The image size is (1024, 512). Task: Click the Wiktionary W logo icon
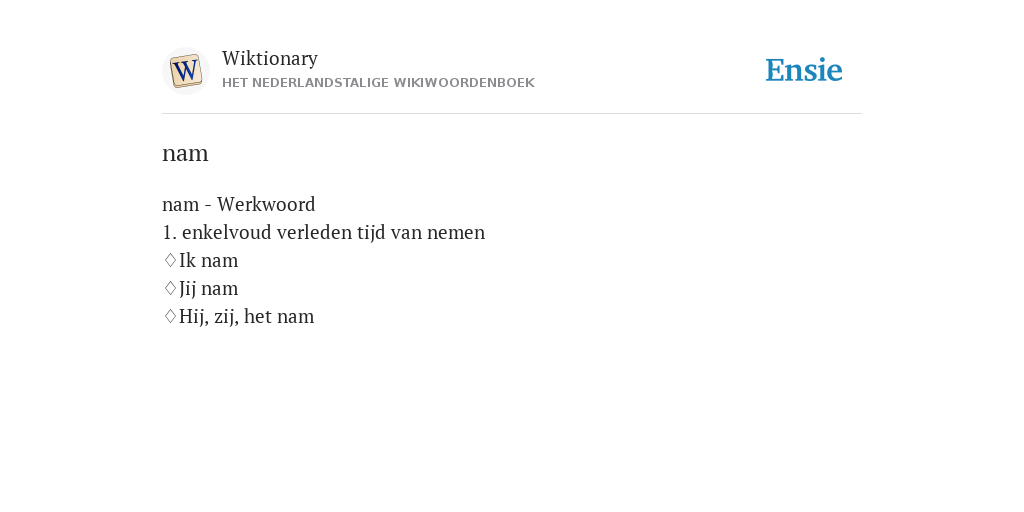[x=185, y=71]
